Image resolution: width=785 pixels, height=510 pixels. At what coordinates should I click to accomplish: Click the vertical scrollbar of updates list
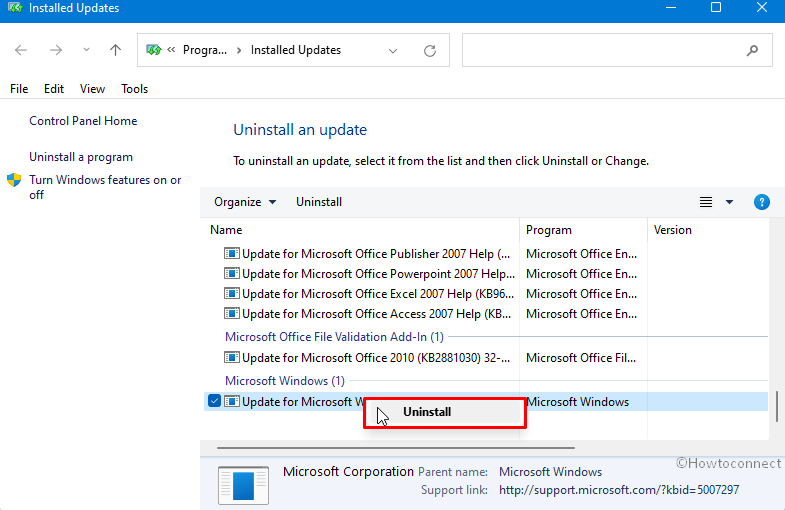click(776, 406)
